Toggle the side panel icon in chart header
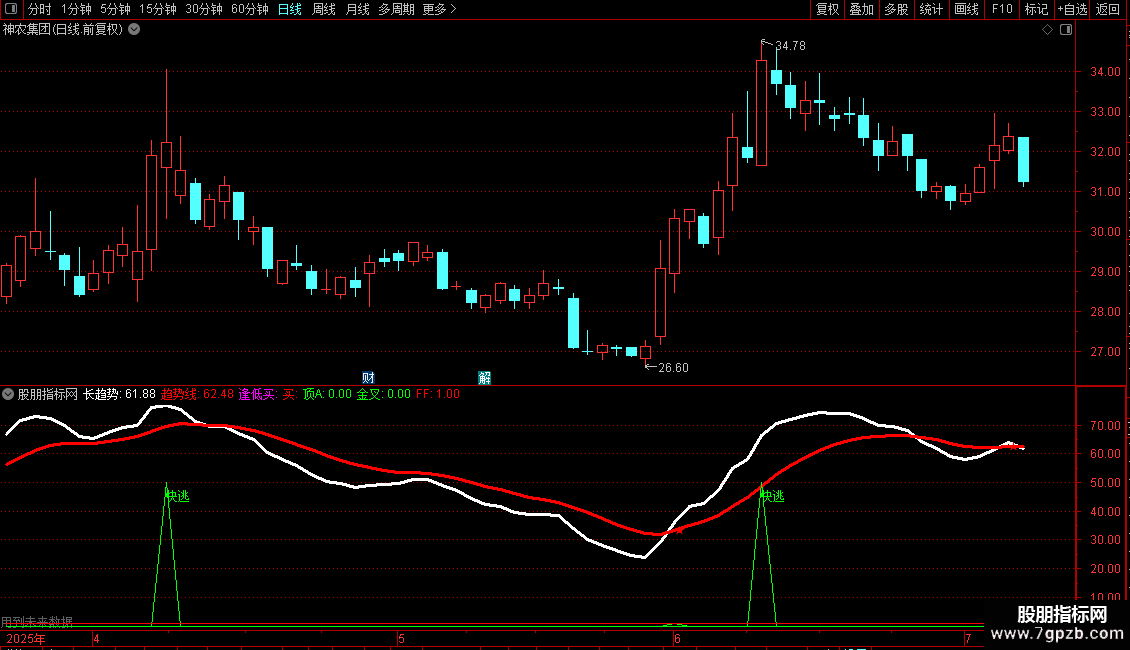The width and height of the screenshot is (1130, 650). (1066, 30)
